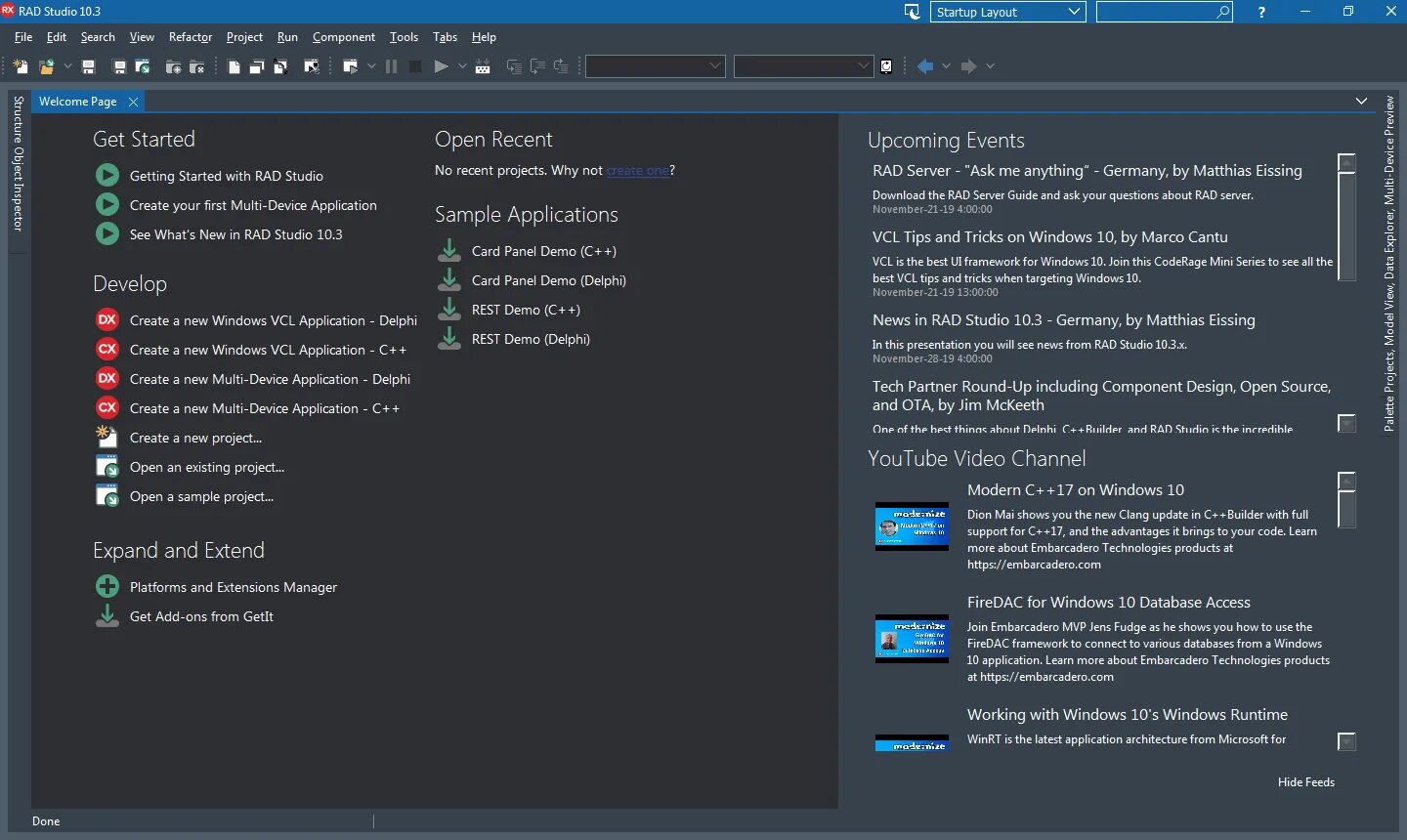Open the File menu
1407x840 pixels.
point(23,37)
